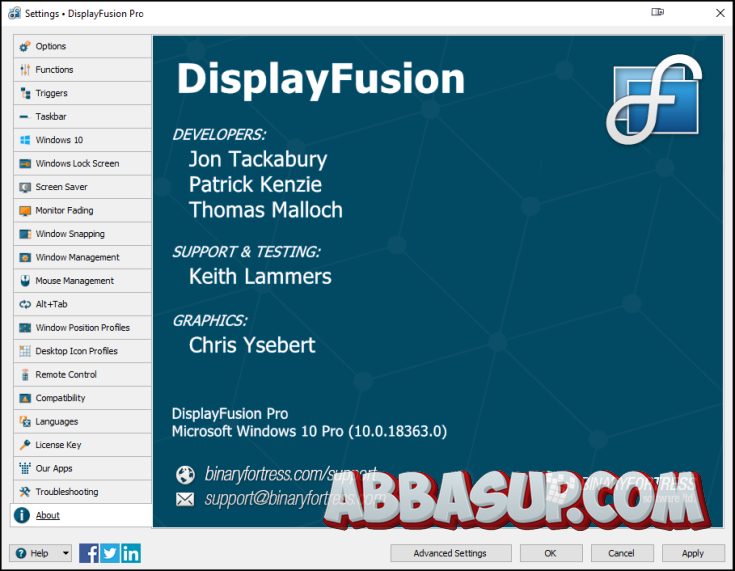The height and width of the screenshot is (571, 735).
Task: Click the Compatibility warning icon
Action: coord(25,398)
